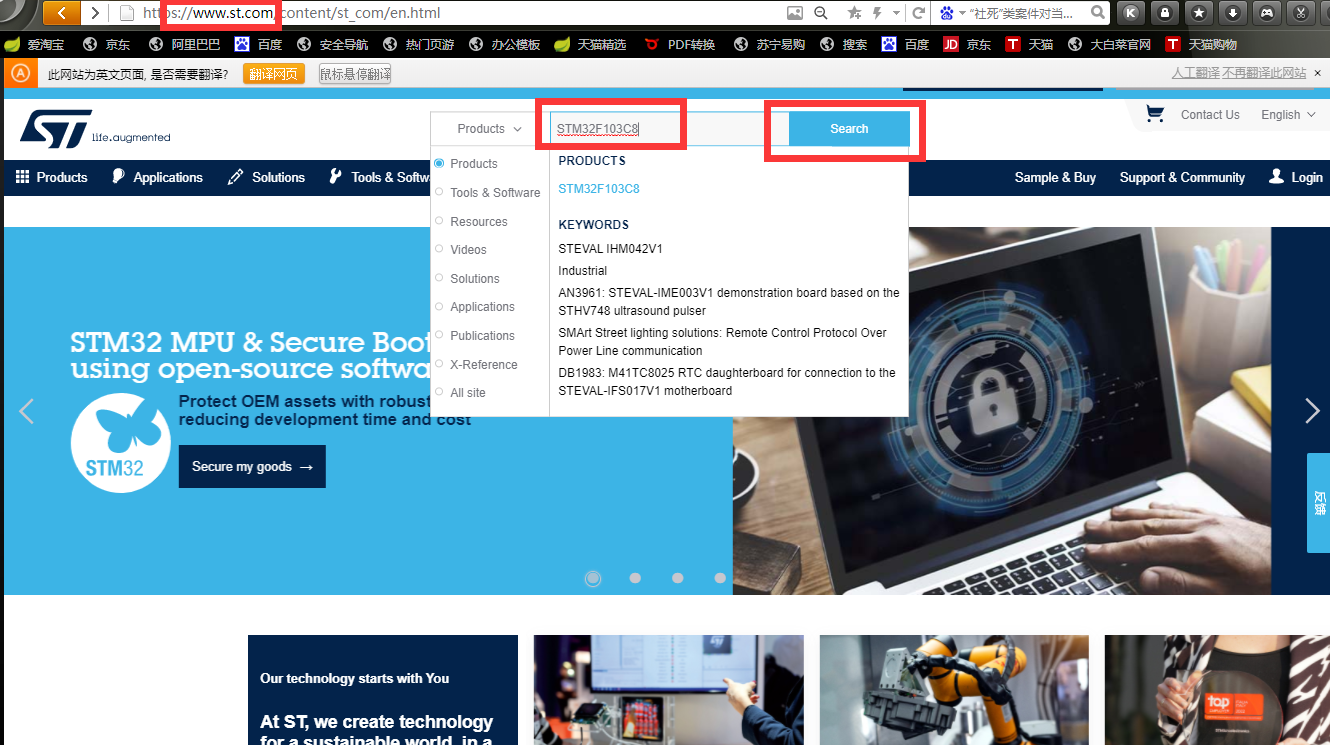1330x745 pixels.
Task: Open the 天猫精选 bookmark
Action: pyautogui.click(x=590, y=44)
